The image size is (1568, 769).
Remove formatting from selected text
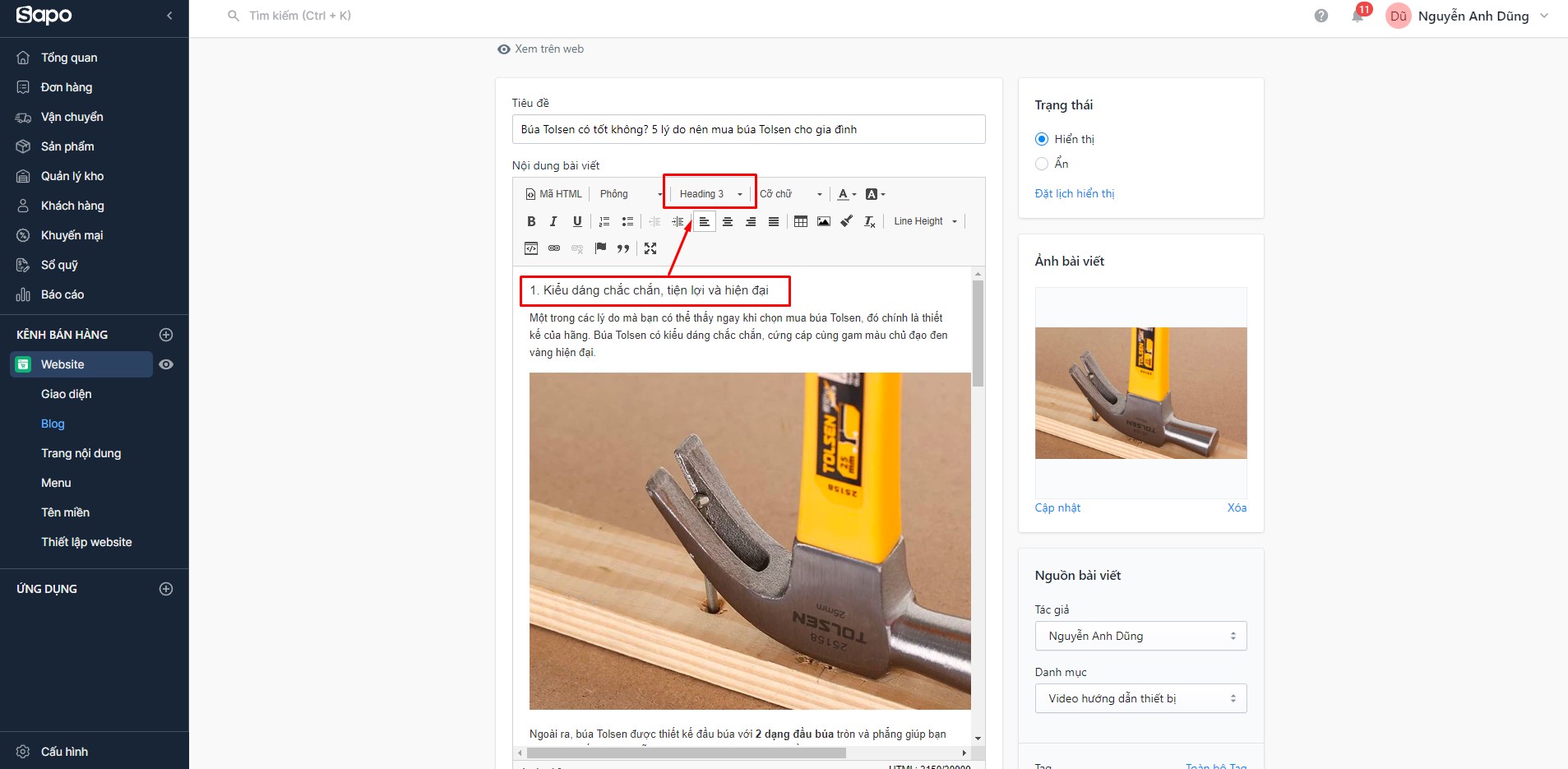click(870, 221)
